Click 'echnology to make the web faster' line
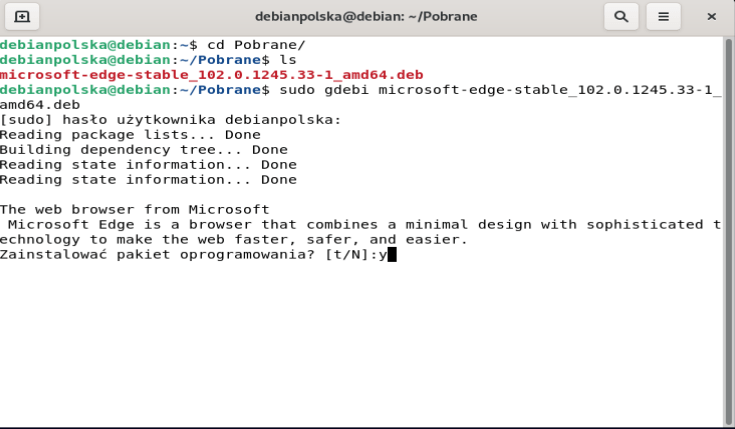 (234, 240)
